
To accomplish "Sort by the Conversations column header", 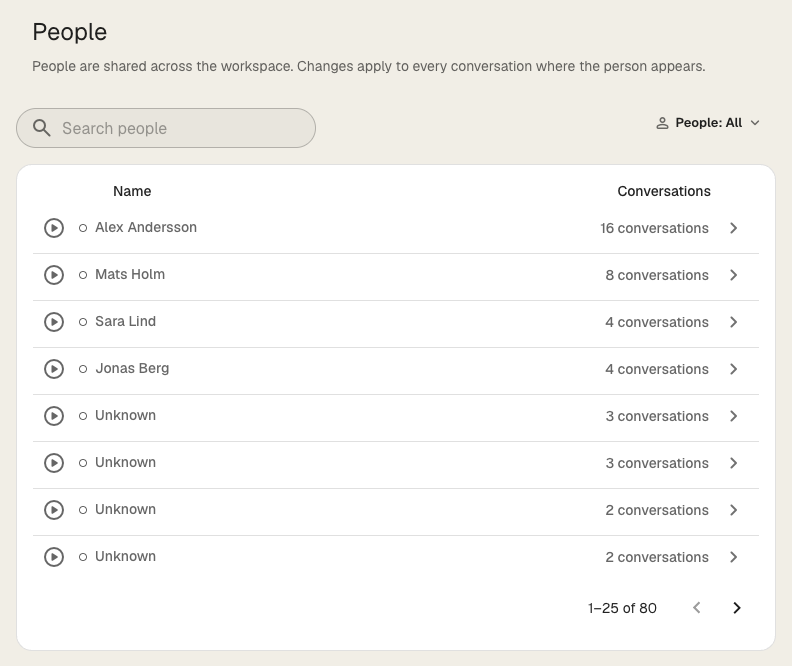I will click(664, 191).
